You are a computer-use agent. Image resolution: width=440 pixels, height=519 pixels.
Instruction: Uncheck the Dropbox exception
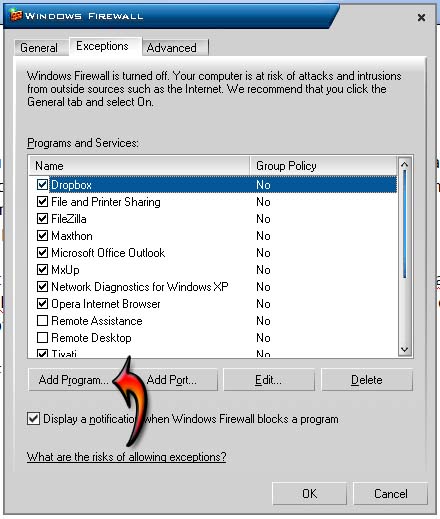(x=42, y=184)
